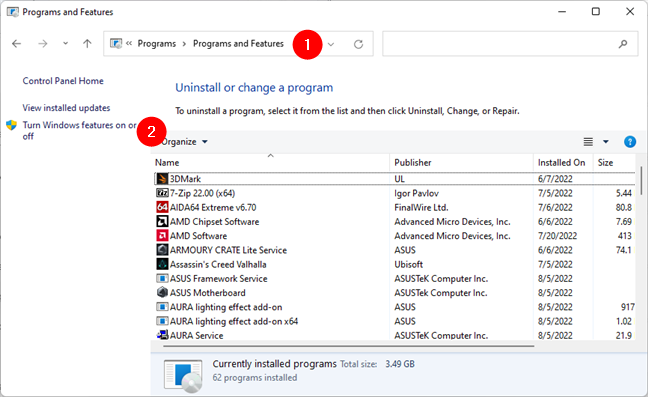Open View installed updates link
This screenshot has height=397, width=648.
[66, 108]
